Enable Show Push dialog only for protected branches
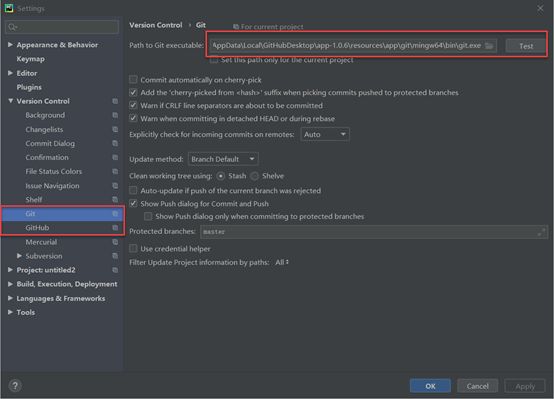 point(148,216)
